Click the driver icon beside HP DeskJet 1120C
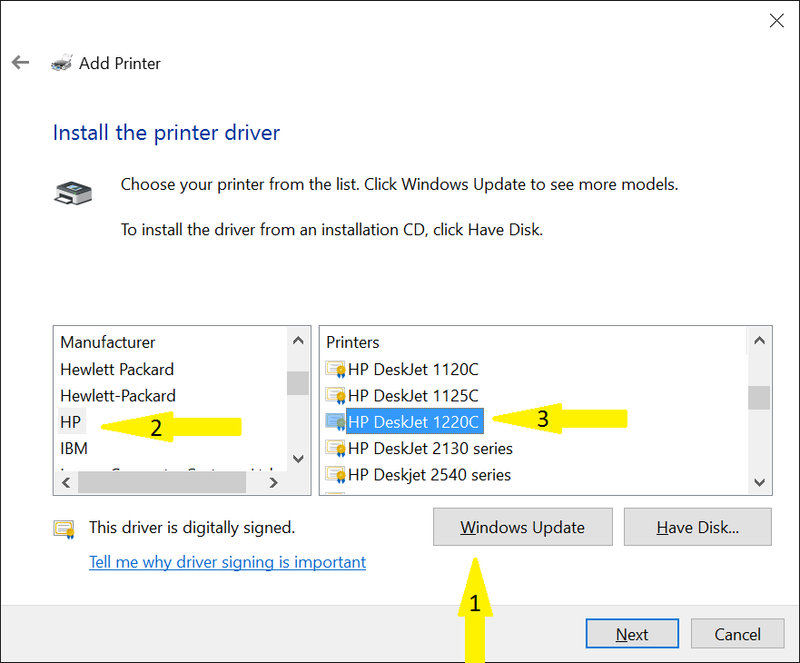Image resolution: width=800 pixels, height=663 pixels. [336, 369]
